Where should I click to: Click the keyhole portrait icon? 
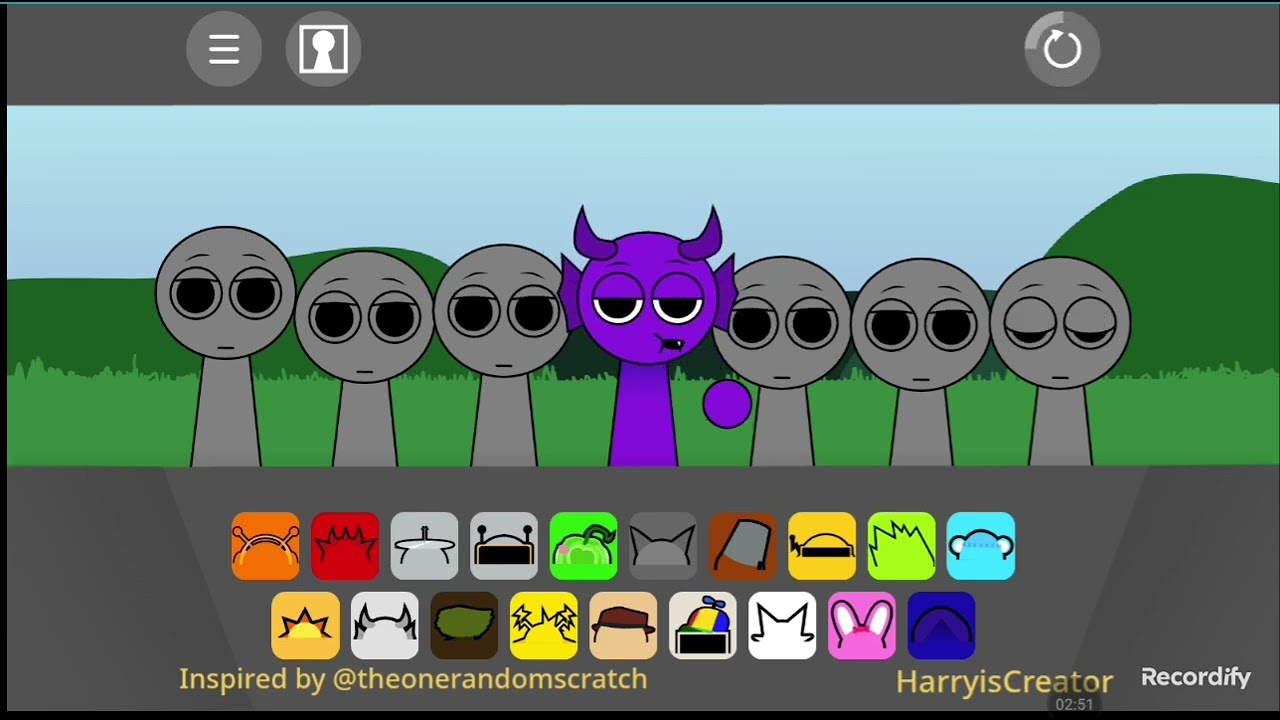coord(323,48)
